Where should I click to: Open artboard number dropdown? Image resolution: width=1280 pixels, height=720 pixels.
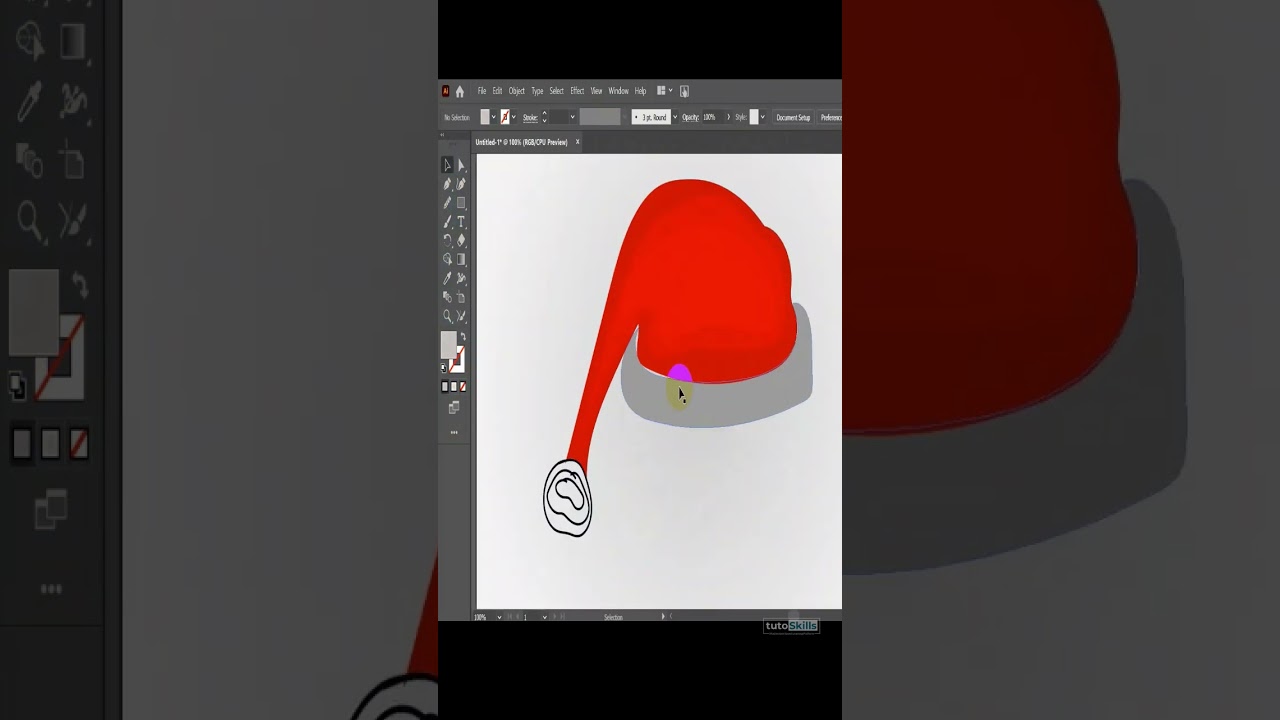(x=544, y=617)
